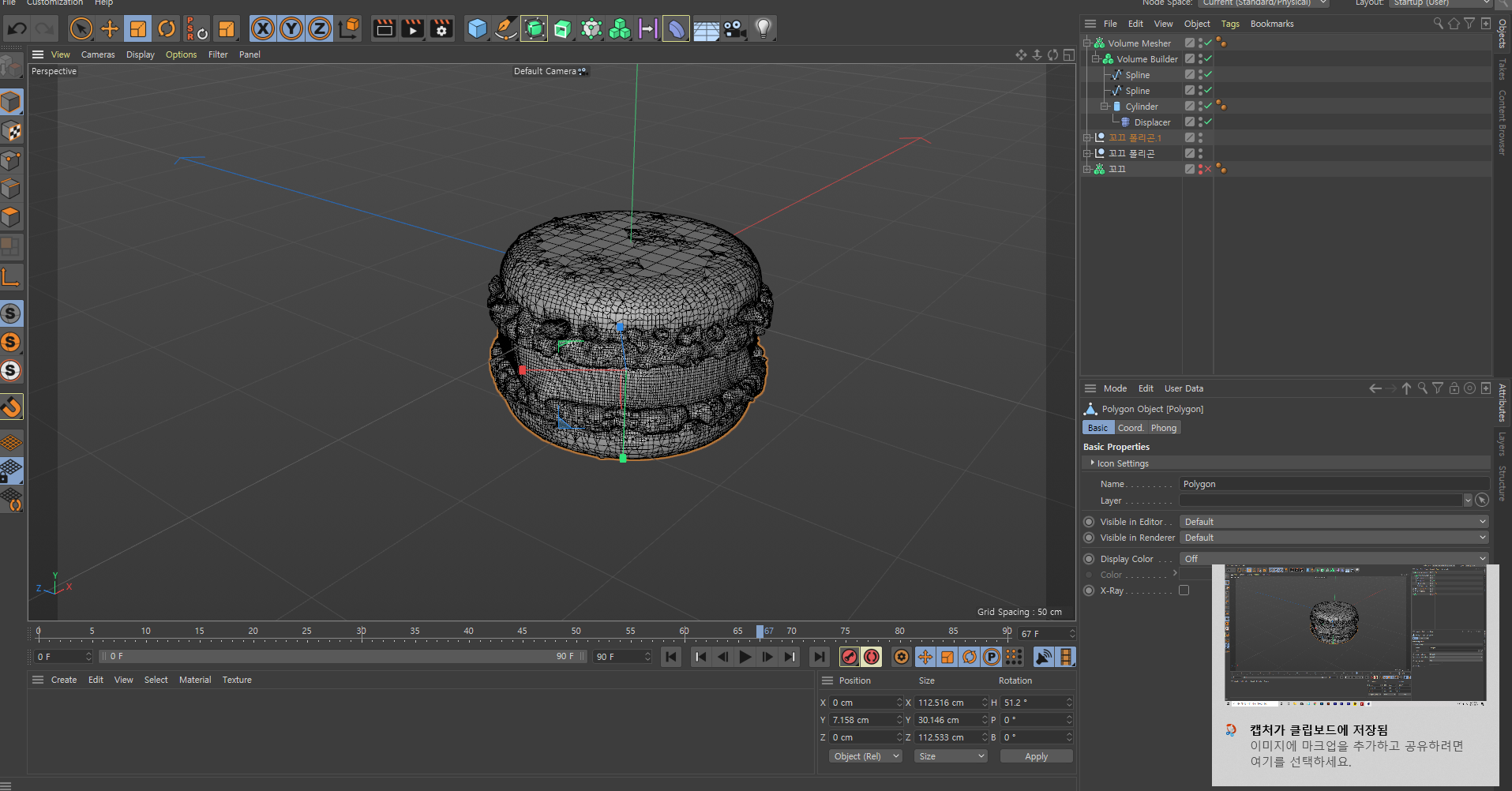Open the screenshot capture notification thumbnail
This screenshot has width=1512, height=791.
coord(1355,634)
